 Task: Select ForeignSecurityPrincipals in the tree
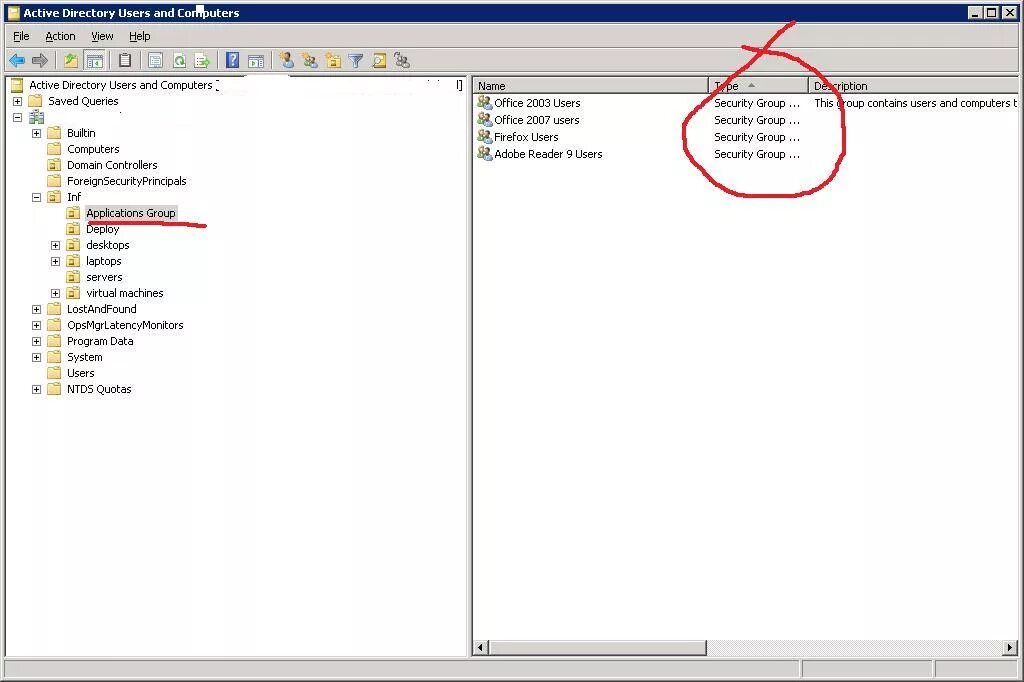[x=127, y=181]
